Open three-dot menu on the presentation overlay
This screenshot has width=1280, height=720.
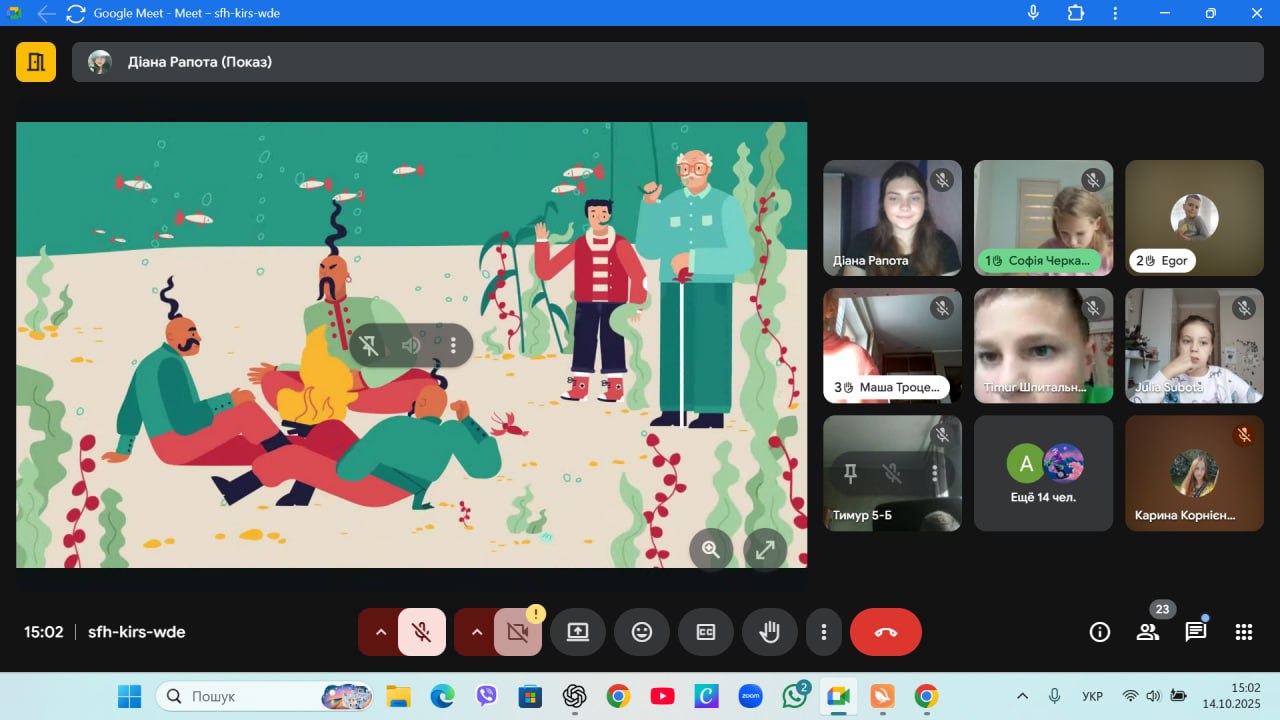pyautogui.click(x=453, y=345)
